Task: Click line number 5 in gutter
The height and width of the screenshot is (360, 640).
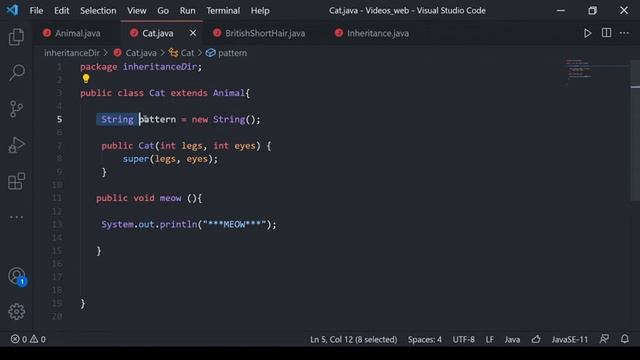Action: point(60,119)
